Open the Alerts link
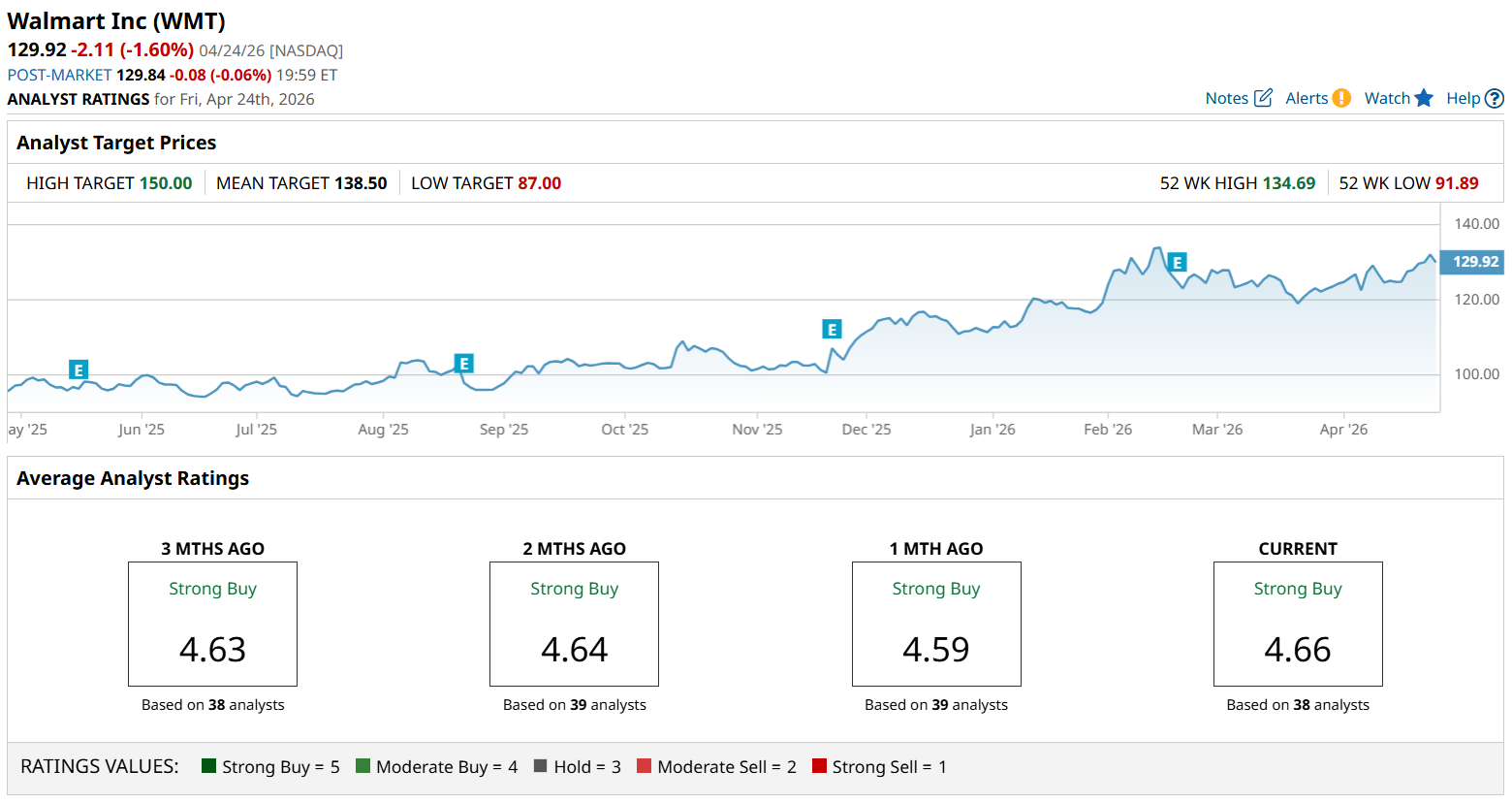This screenshot has width=1512, height=803. pyautogui.click(x=1306, y=98)
